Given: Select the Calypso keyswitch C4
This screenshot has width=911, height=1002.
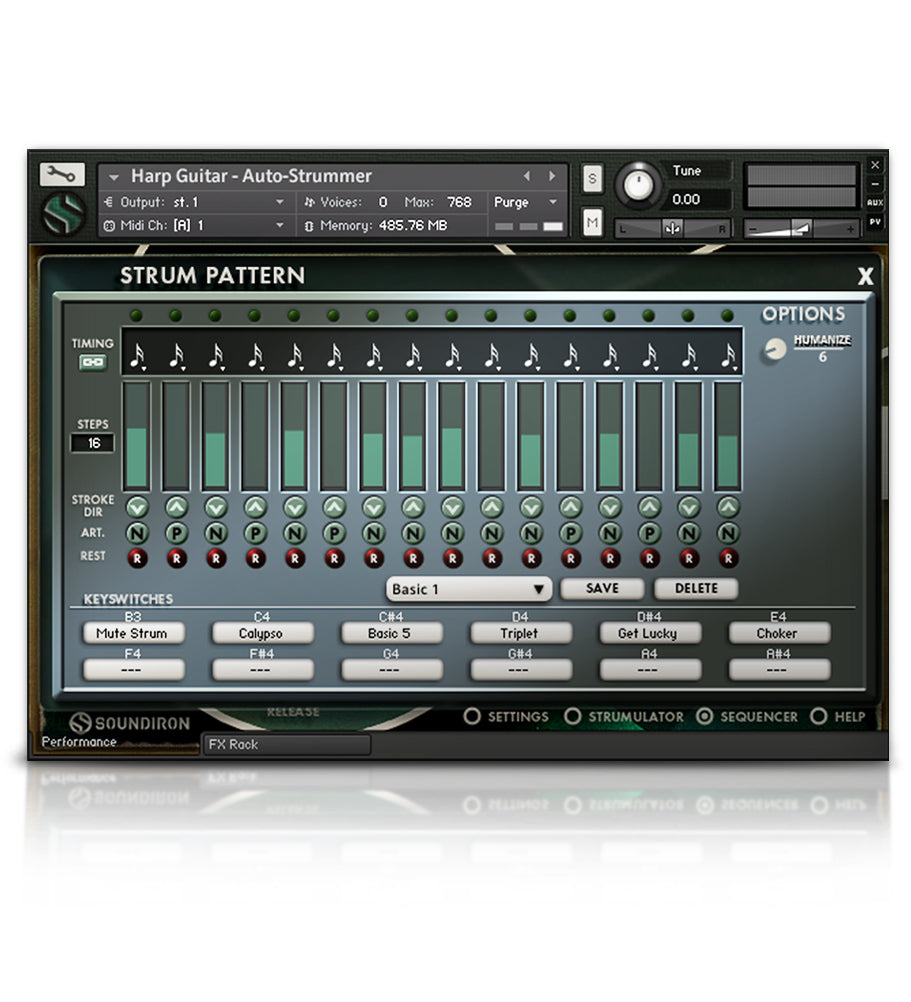Looking at the screenshot, I should (263, 633).
